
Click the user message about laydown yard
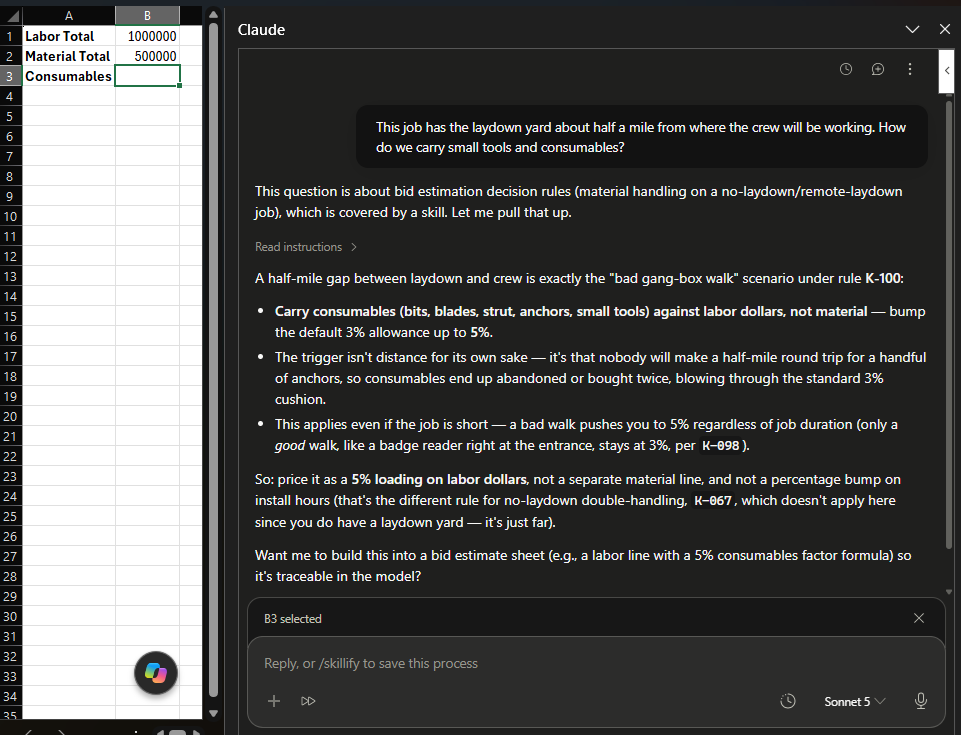(641, 137)
